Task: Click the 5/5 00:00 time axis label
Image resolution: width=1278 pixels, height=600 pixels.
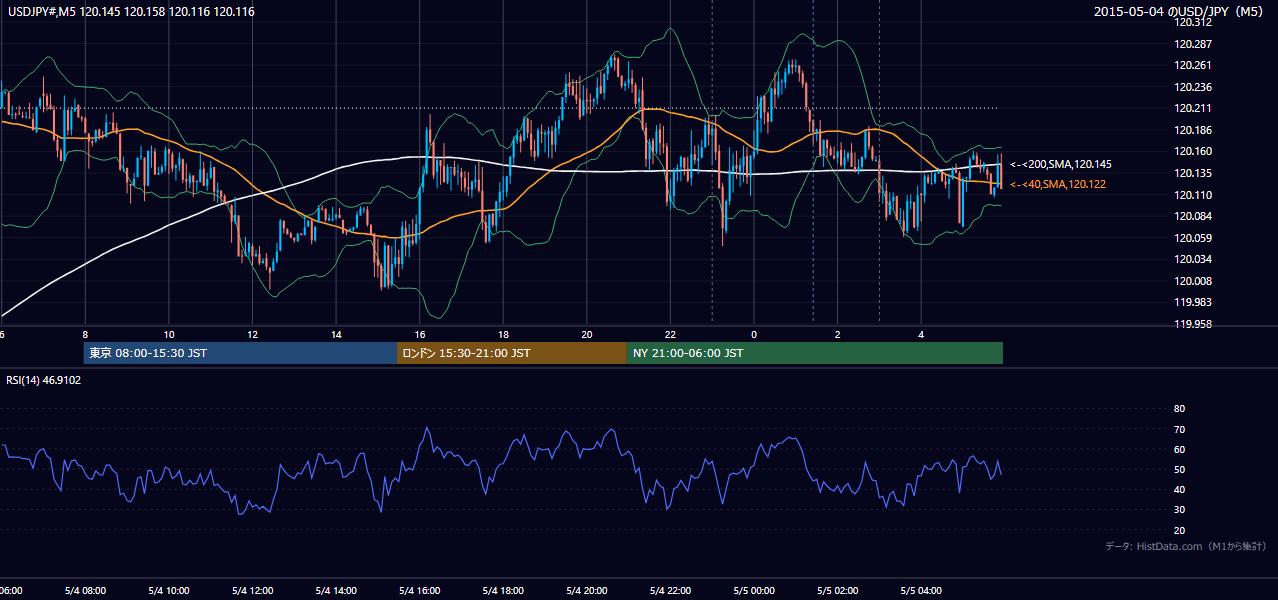Action: (754, 590)
